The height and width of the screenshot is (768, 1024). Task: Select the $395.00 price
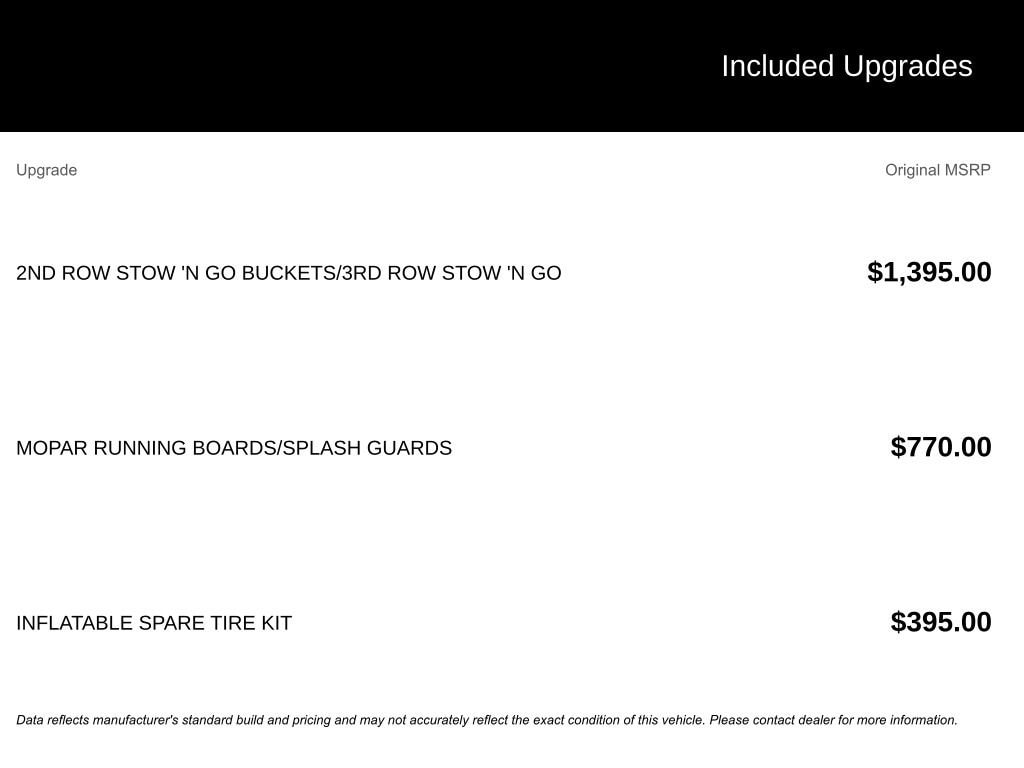[x=941, y=622]
